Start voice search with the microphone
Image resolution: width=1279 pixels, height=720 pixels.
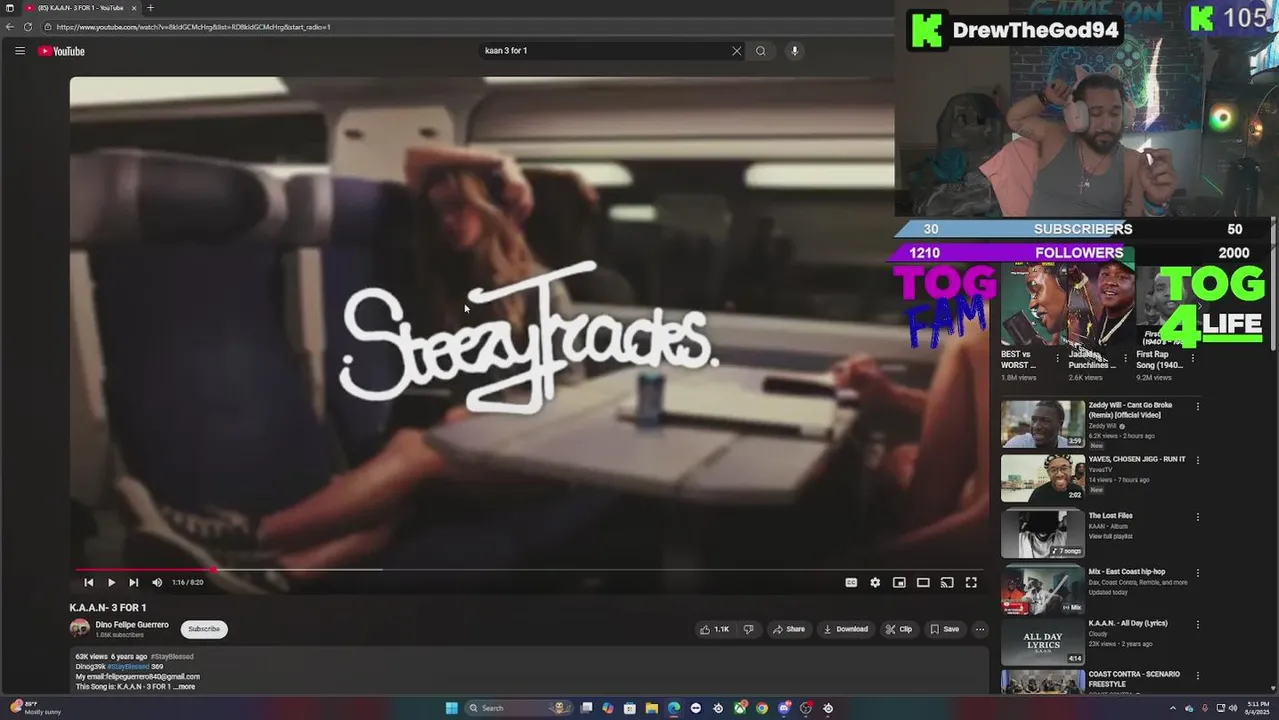click(x=794, y=51)
